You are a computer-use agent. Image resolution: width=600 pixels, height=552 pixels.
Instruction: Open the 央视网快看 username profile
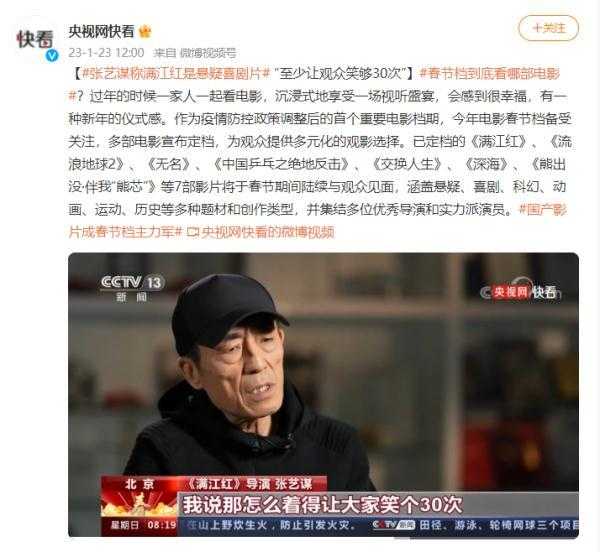[x=101, y=32]
